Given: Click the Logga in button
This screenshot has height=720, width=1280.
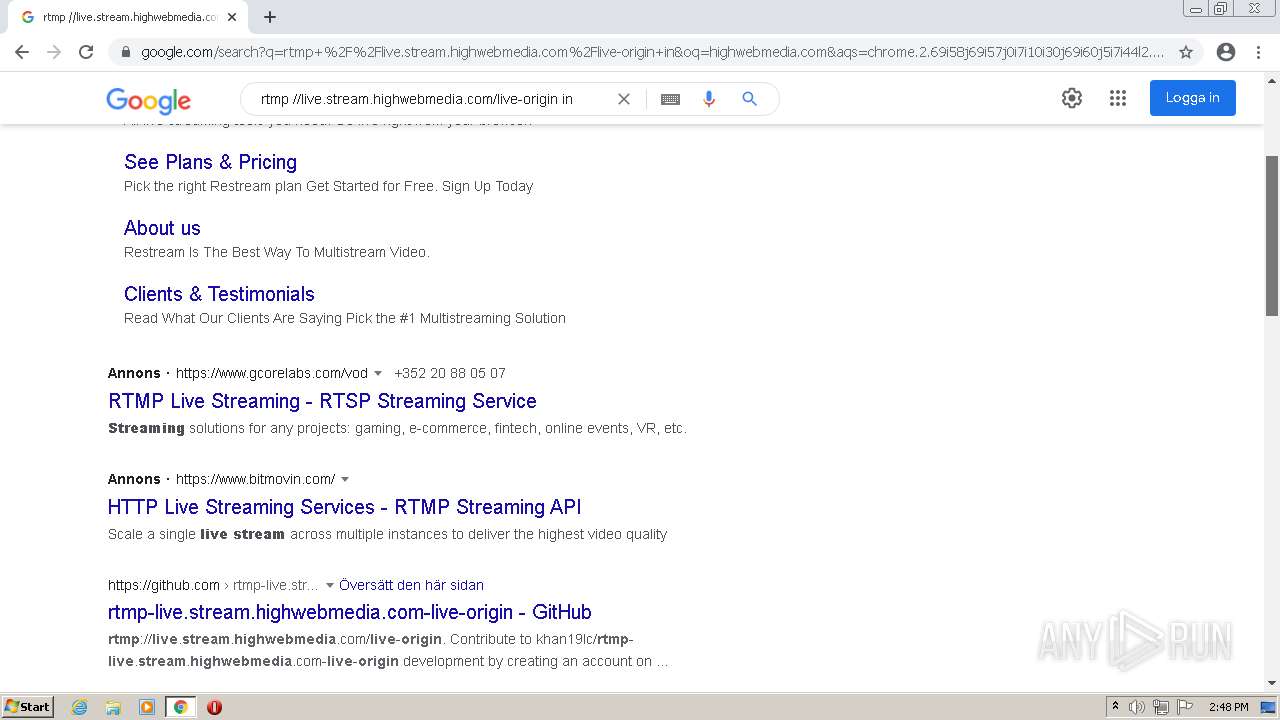Looking at the screenshot, I should tap(1192, 98).
